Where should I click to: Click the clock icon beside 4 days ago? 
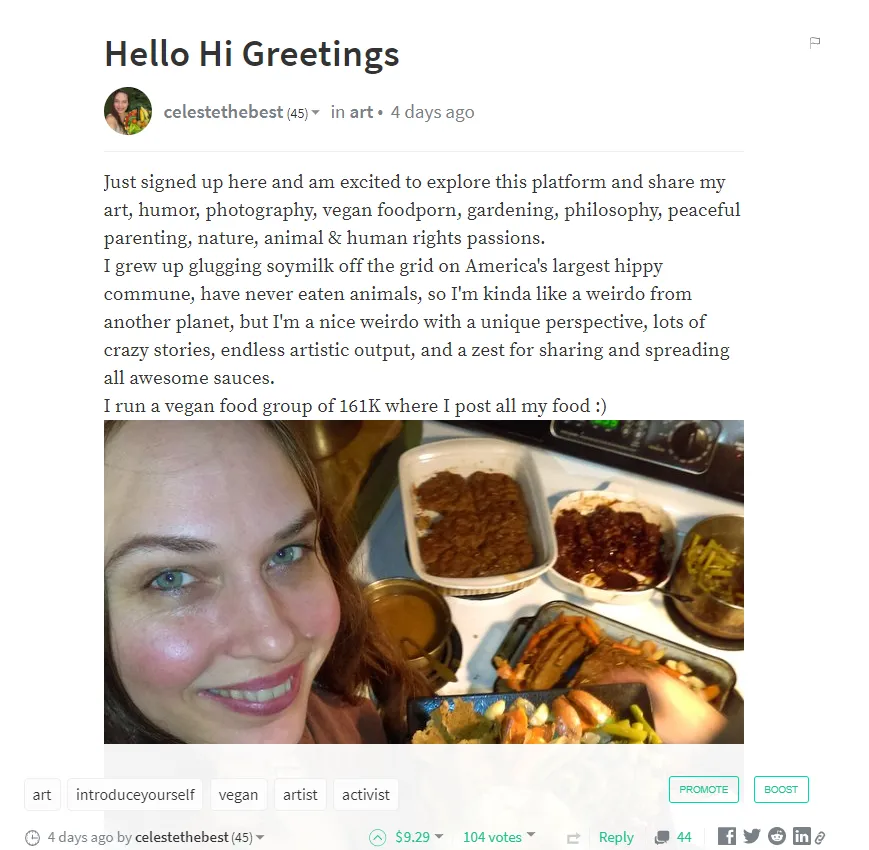tap(33, 837)
